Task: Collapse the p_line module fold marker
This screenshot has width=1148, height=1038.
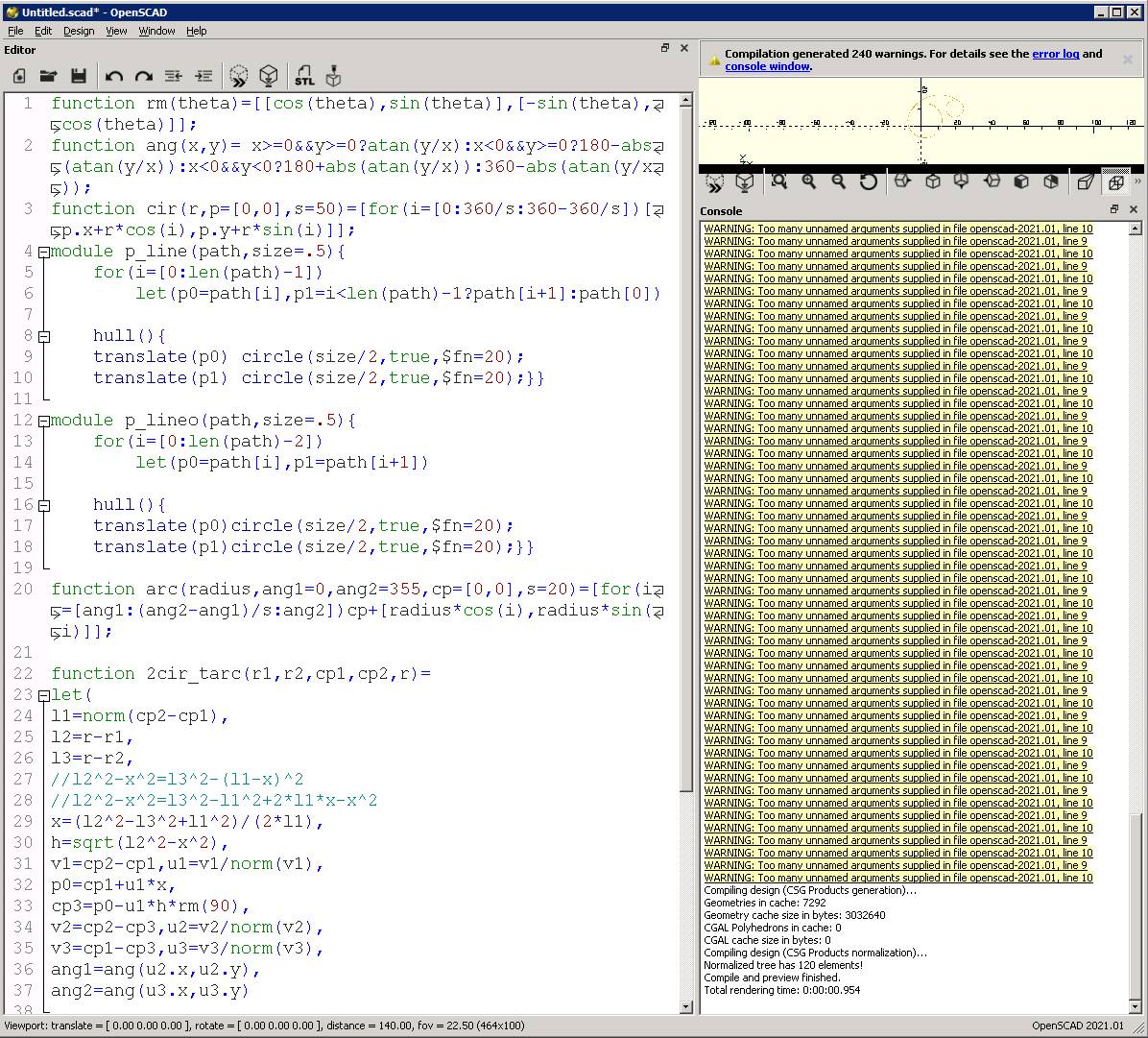Action: [x=43, y=252]
